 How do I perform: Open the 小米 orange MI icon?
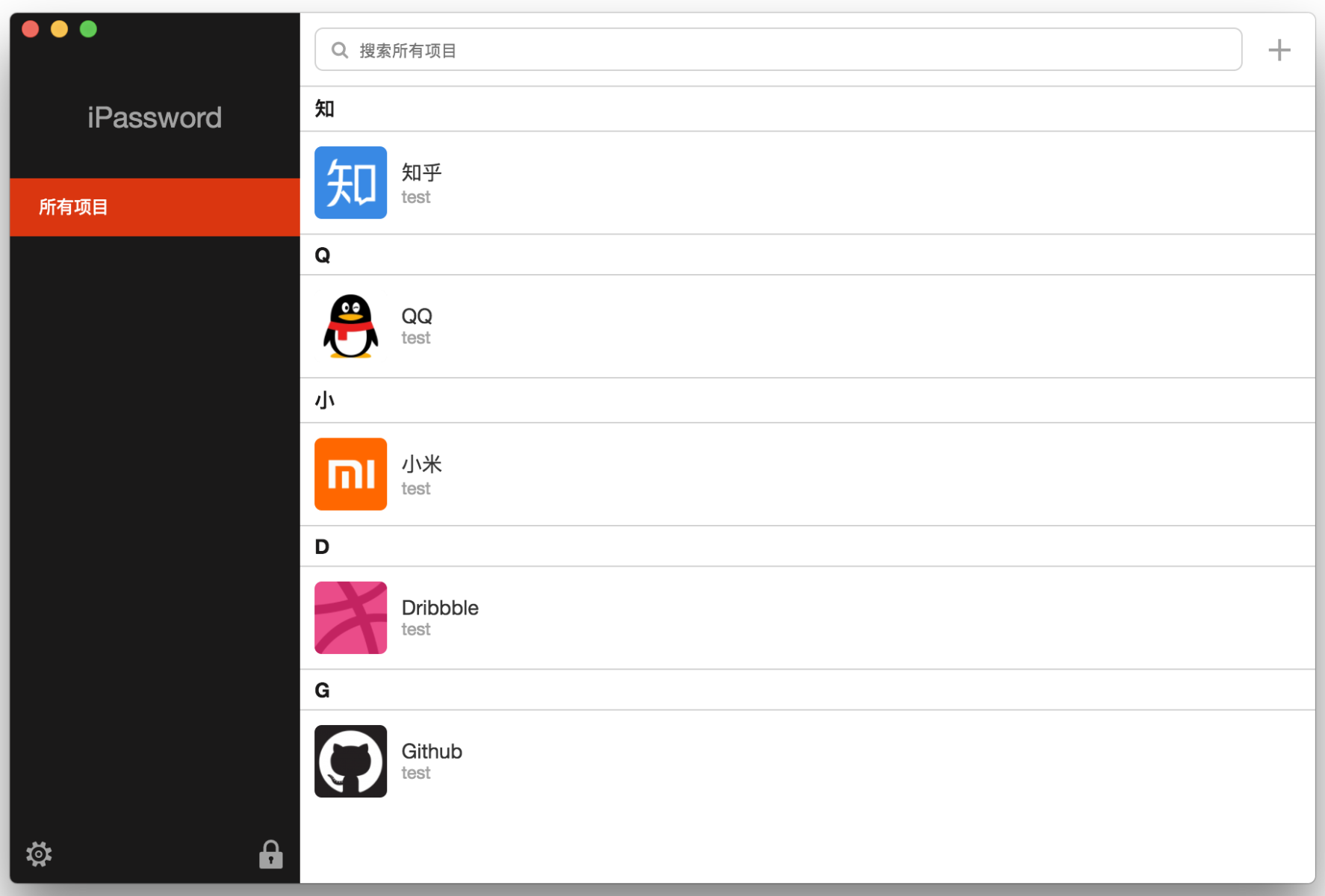[350, 474]
